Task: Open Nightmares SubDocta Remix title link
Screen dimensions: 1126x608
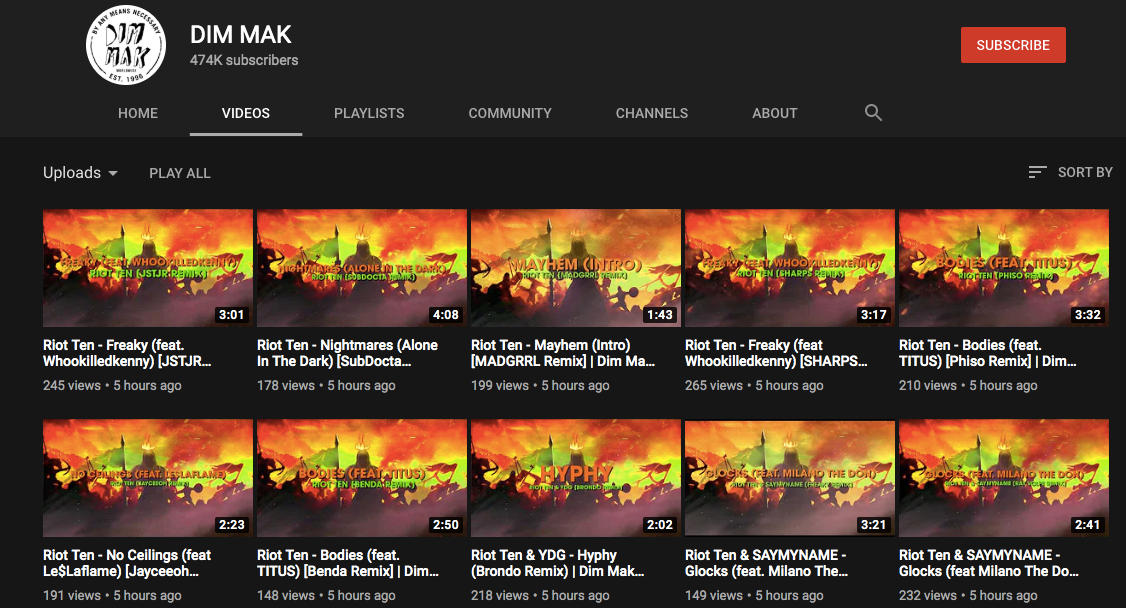Action: click(348, 352)
